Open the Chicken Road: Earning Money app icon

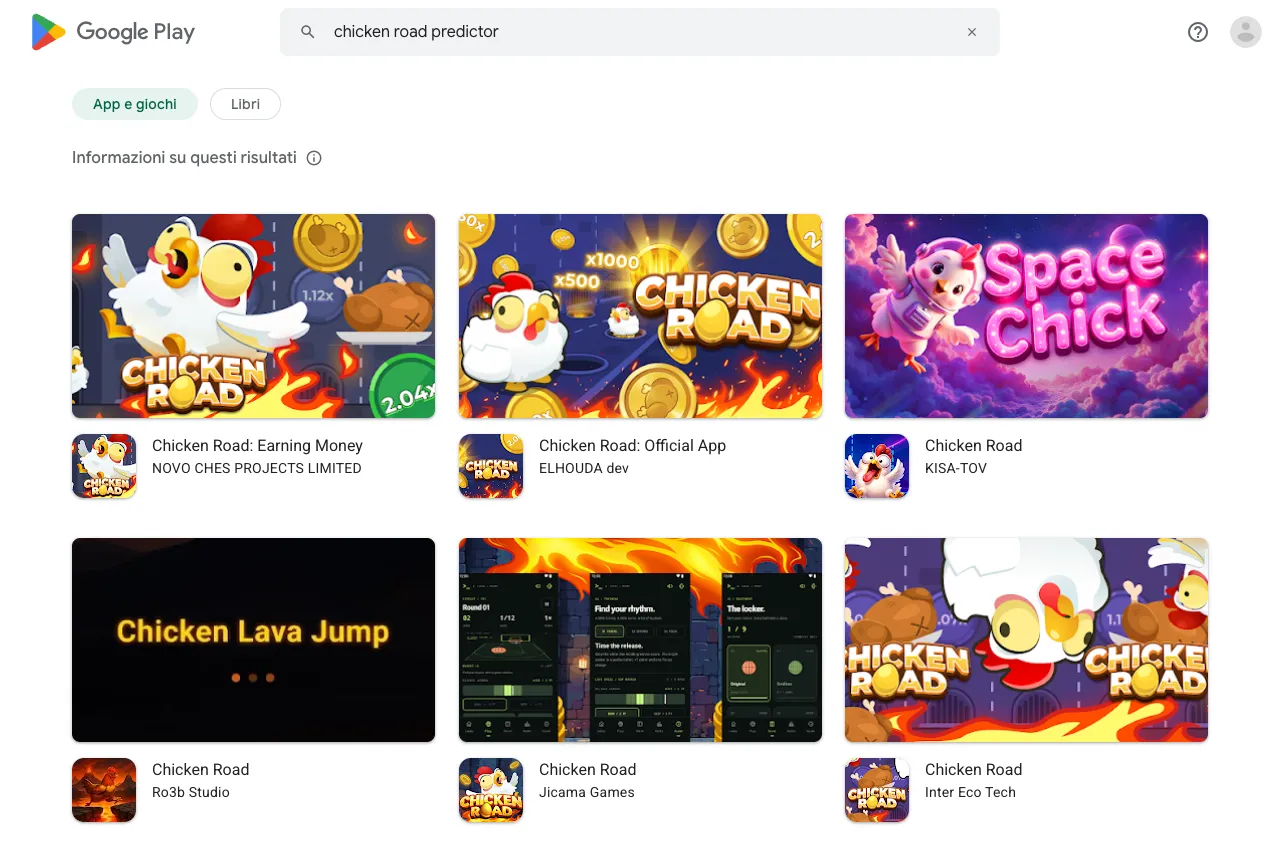[104, 466]
